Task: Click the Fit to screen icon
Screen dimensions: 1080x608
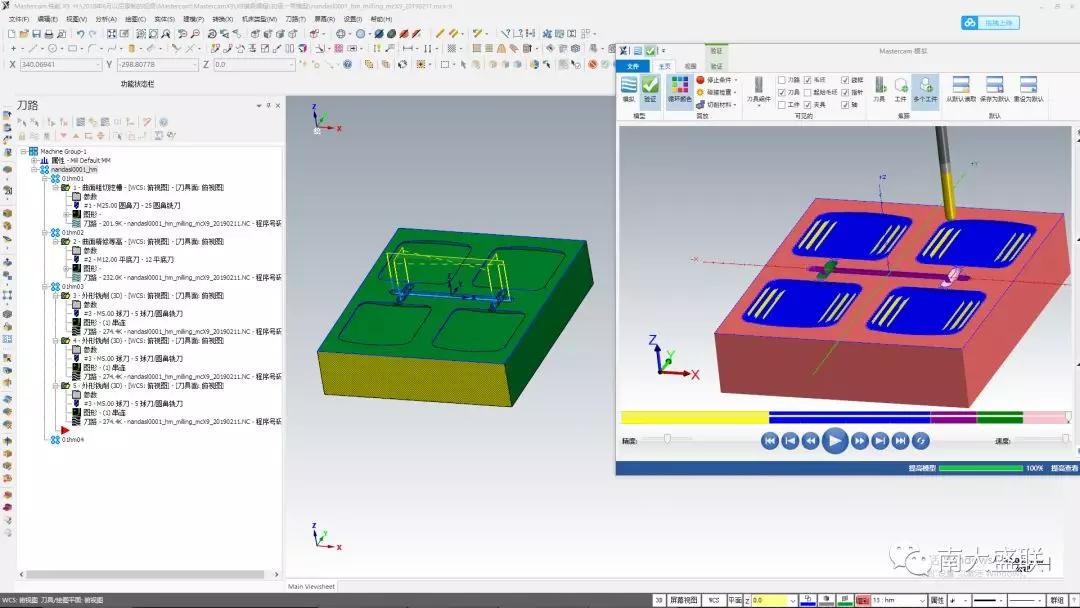Action: pos(112,34)
